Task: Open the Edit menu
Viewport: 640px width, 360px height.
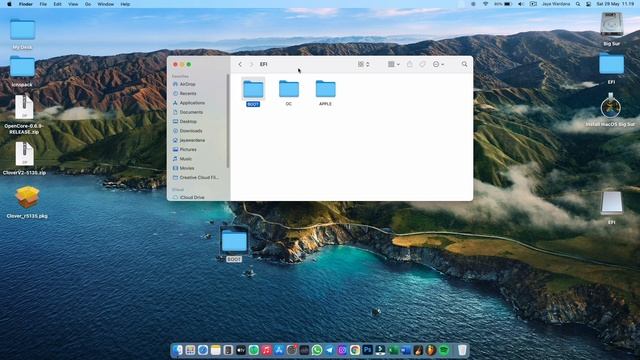Action: click(58, 4)
